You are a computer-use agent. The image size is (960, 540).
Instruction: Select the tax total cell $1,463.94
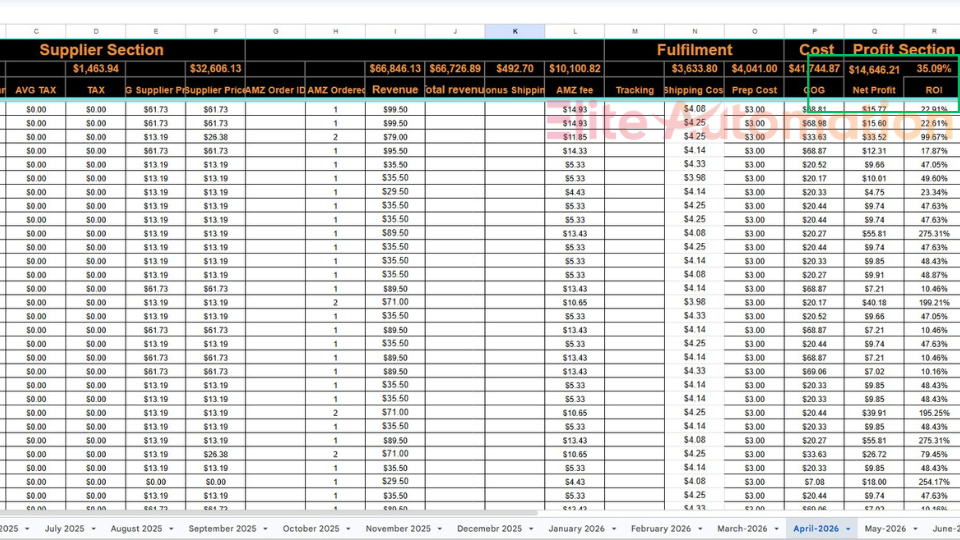(x=96, y=69)
